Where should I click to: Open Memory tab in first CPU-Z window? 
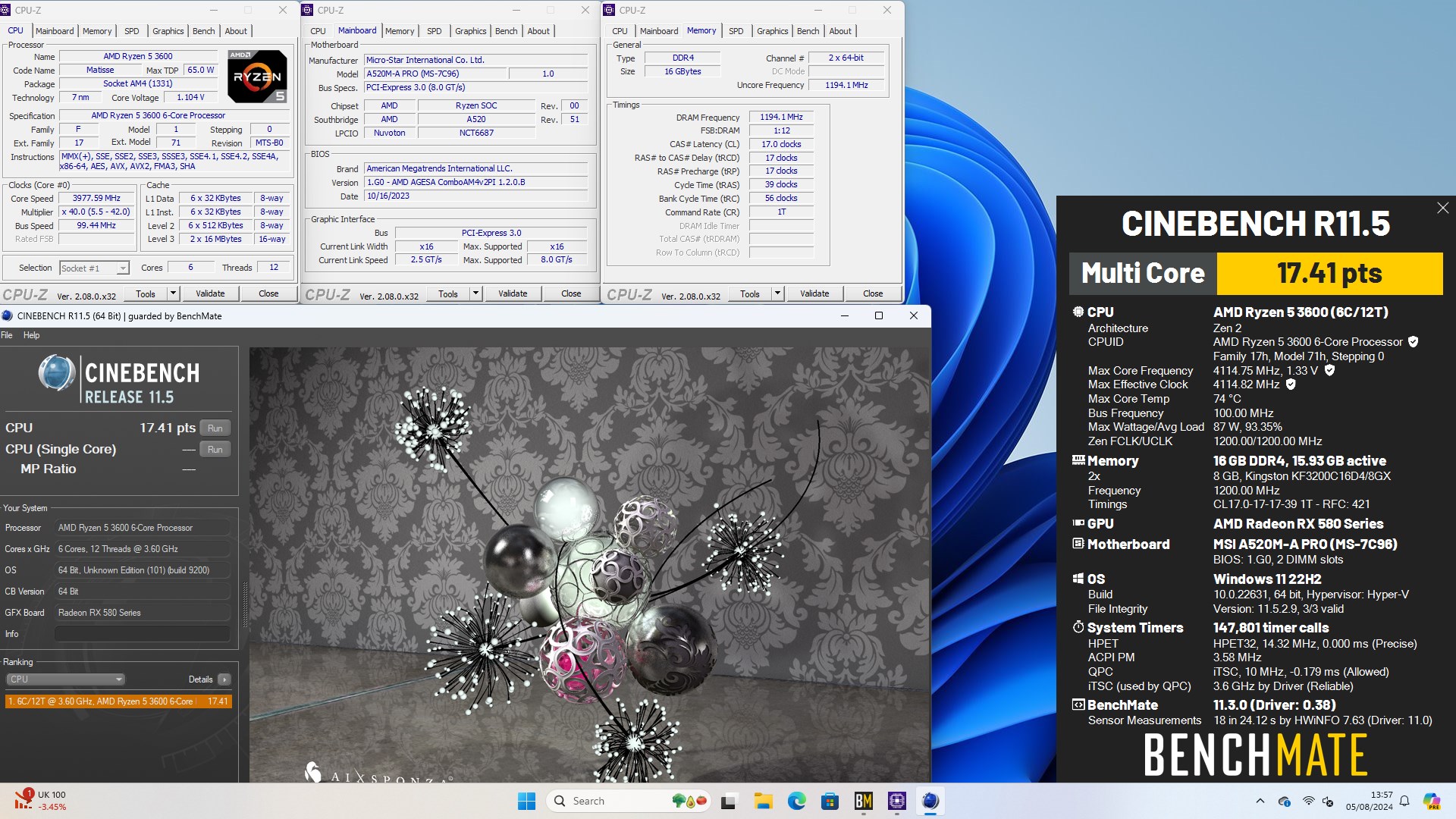pyautogui.click(x=97, y=31)
